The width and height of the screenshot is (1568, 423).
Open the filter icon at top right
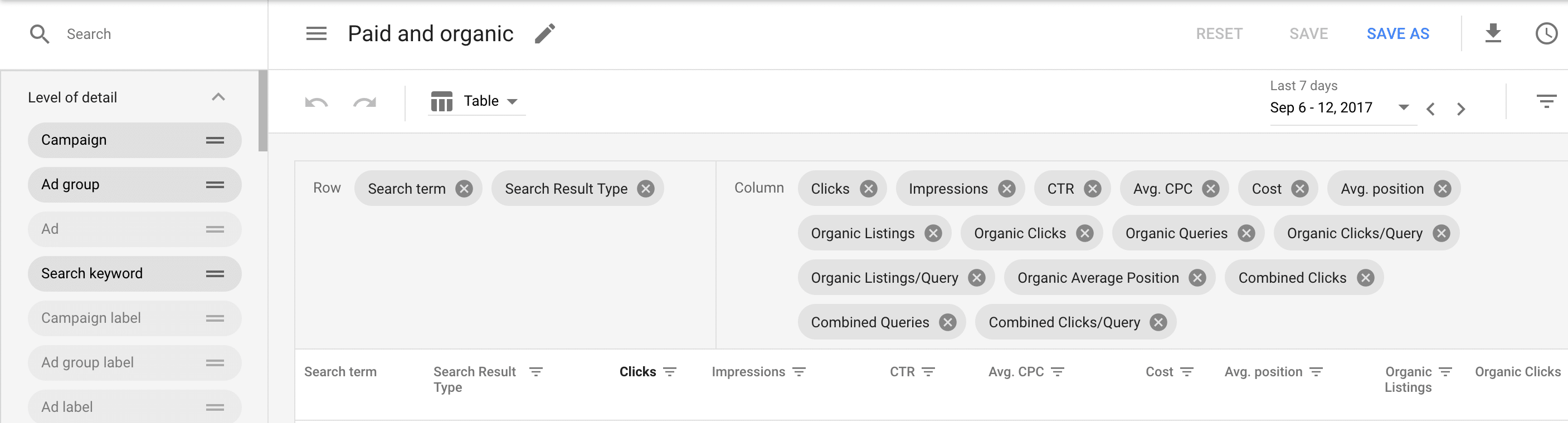pos(1546,101)
